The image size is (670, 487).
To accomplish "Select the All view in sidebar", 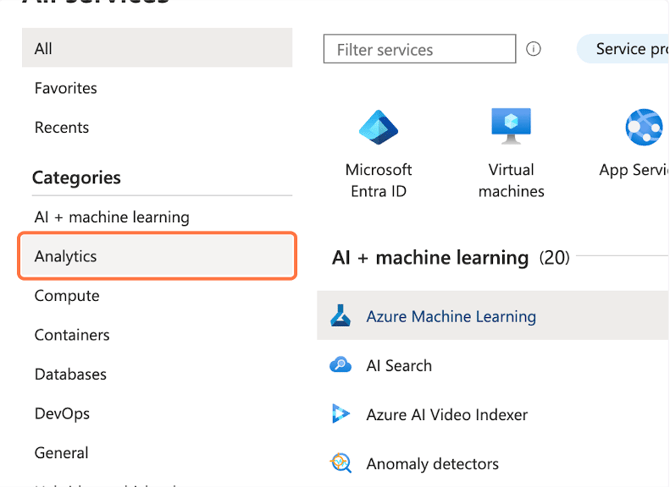I will pyautogui.click(x=157, y=48).
